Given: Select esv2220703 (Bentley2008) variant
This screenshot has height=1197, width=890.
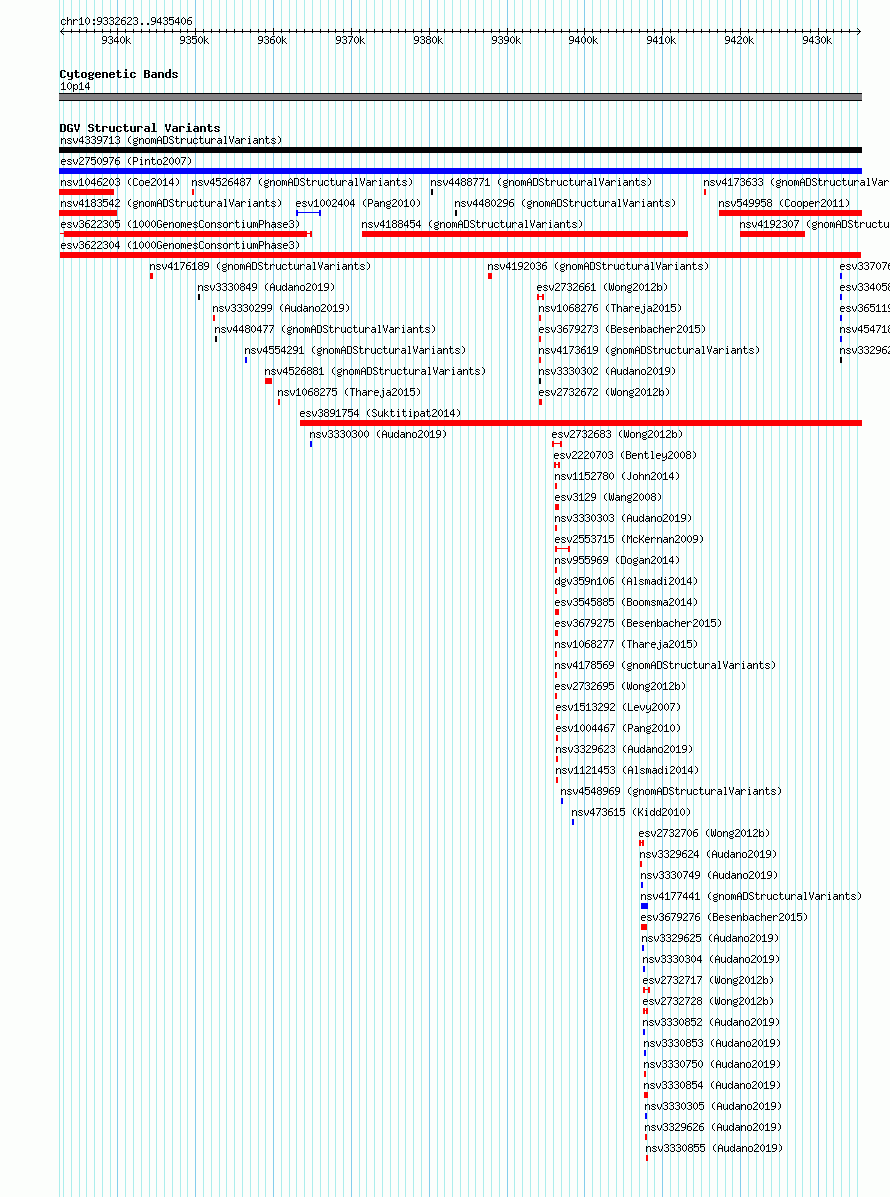Looking at the screenshot, I should tap(625, 455).
